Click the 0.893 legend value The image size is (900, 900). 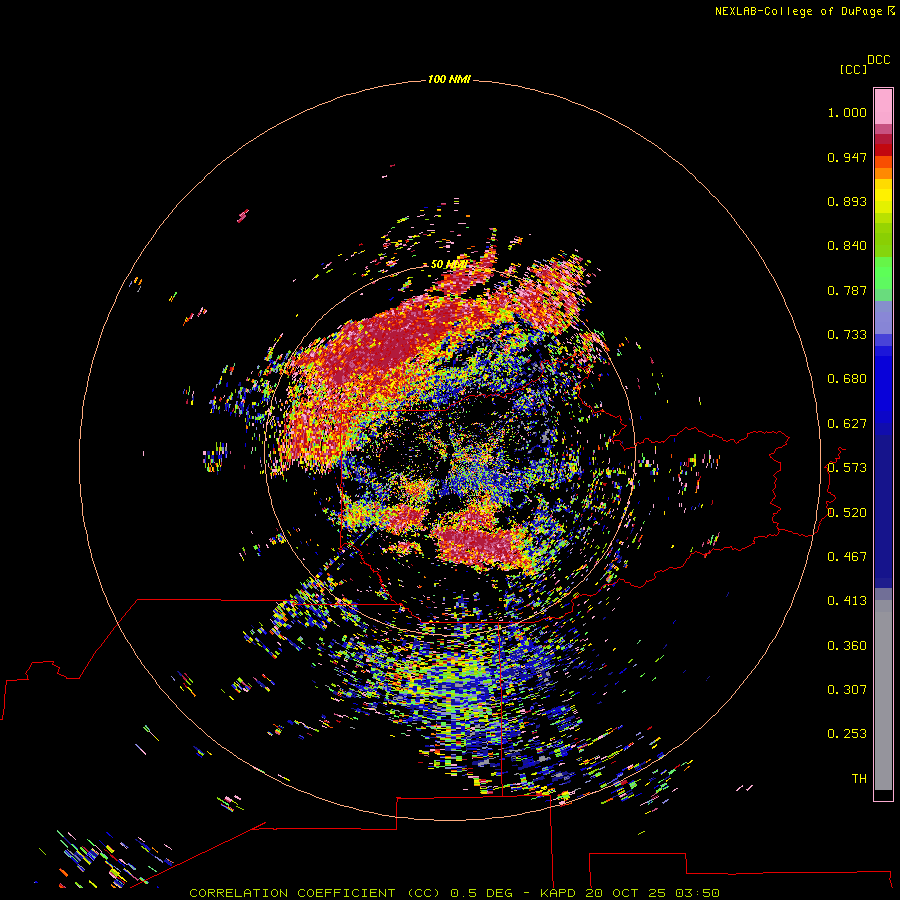tap(847, 201)
